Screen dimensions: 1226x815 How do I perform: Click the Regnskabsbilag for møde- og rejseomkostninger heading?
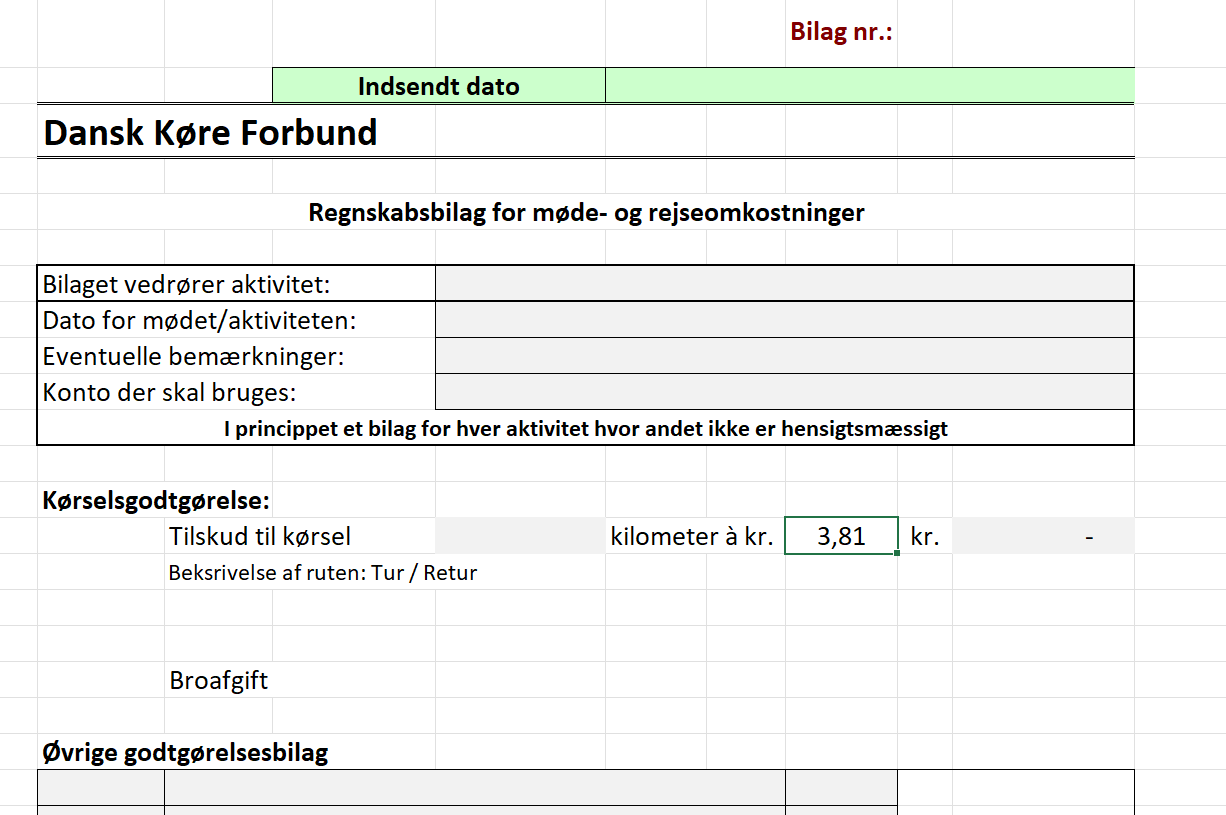coord(586,212)
